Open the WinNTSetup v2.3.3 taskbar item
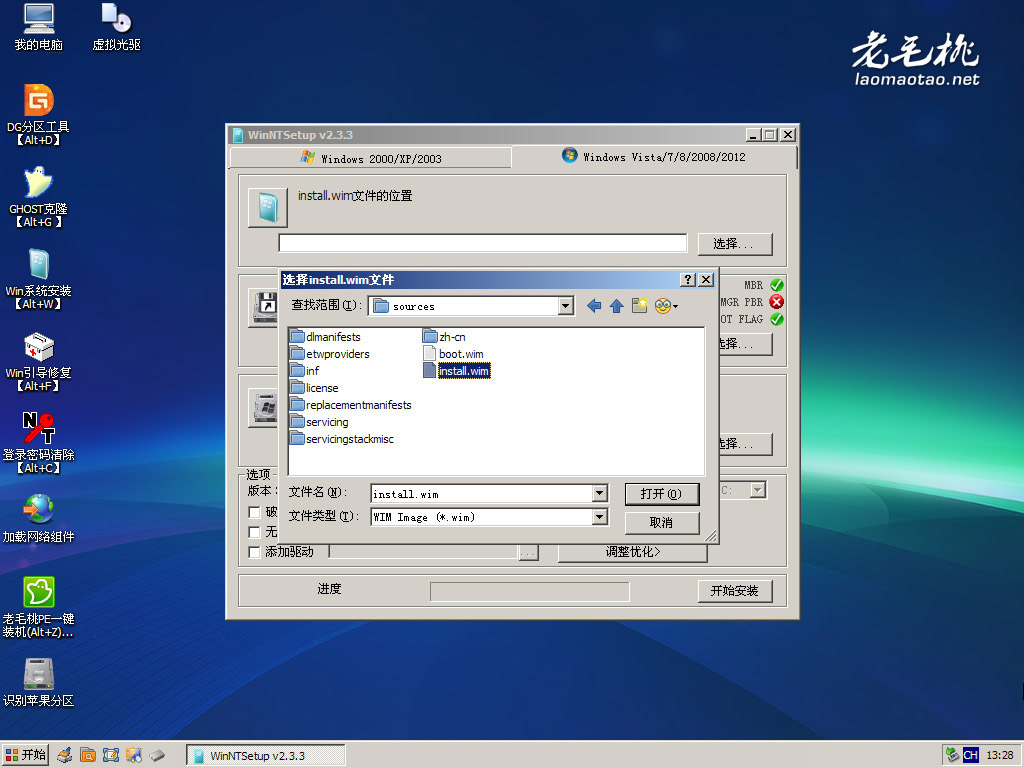 [x=266, y=756]
